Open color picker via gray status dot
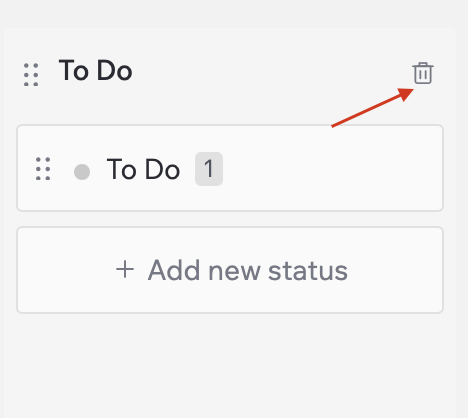Image resolution: width=468 pixels, height=418 pixels. click(82, 172)
